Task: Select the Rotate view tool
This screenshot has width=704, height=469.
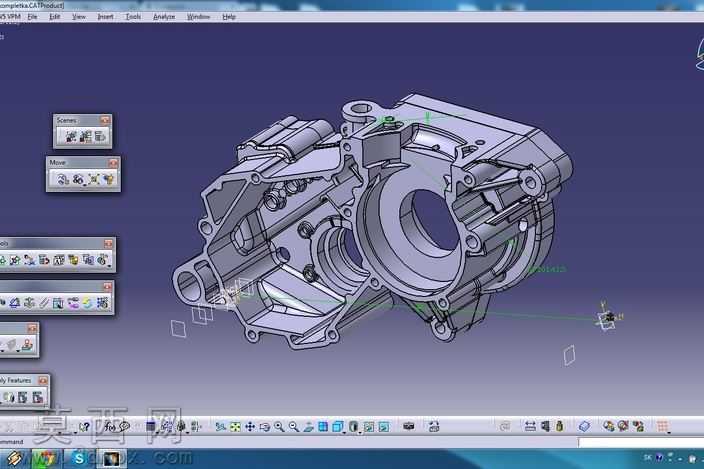Action: (x=264, y=427)
